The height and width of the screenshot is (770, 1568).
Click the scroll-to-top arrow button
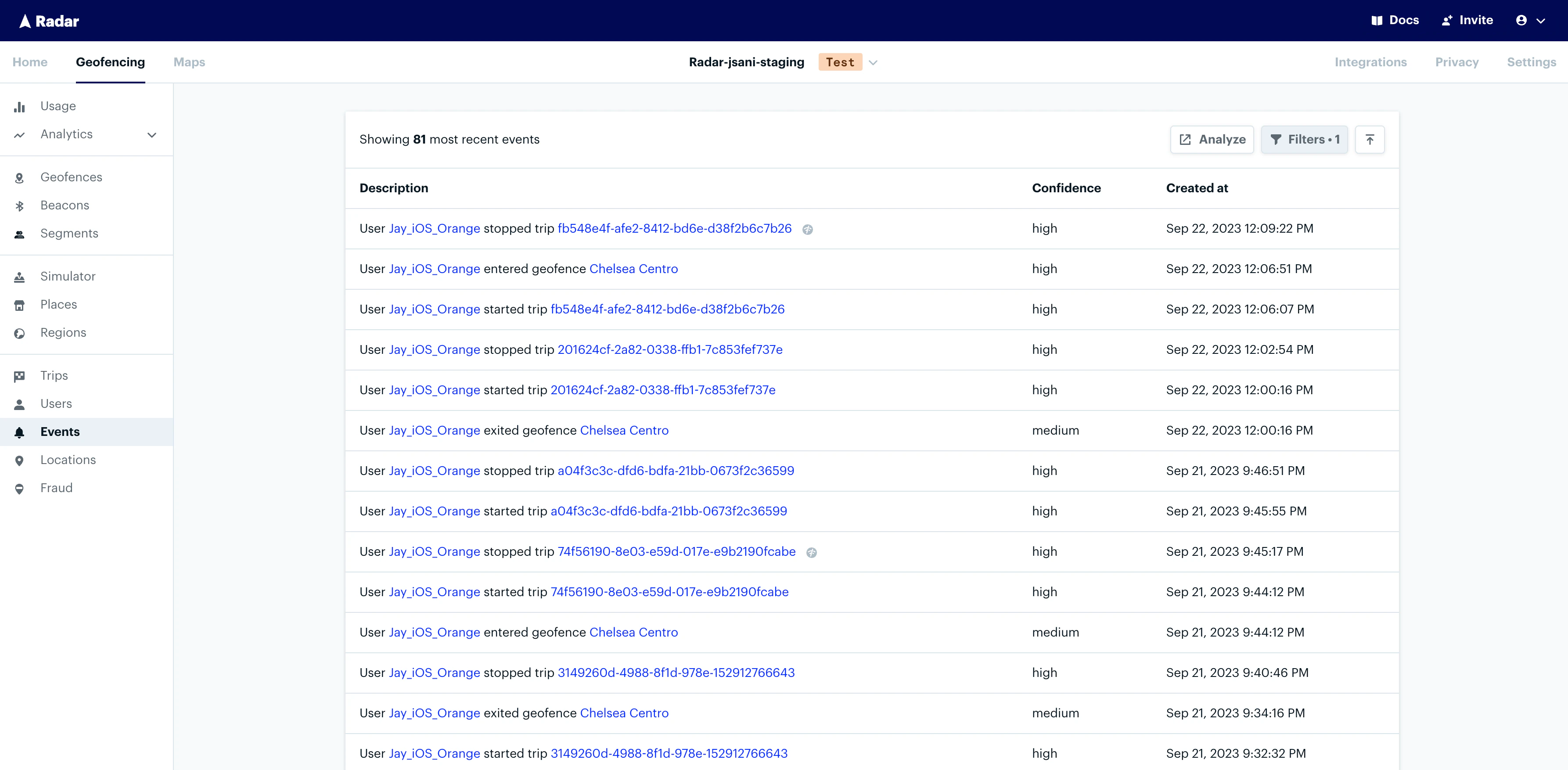pyautogui.click(x=1370, y=140)
